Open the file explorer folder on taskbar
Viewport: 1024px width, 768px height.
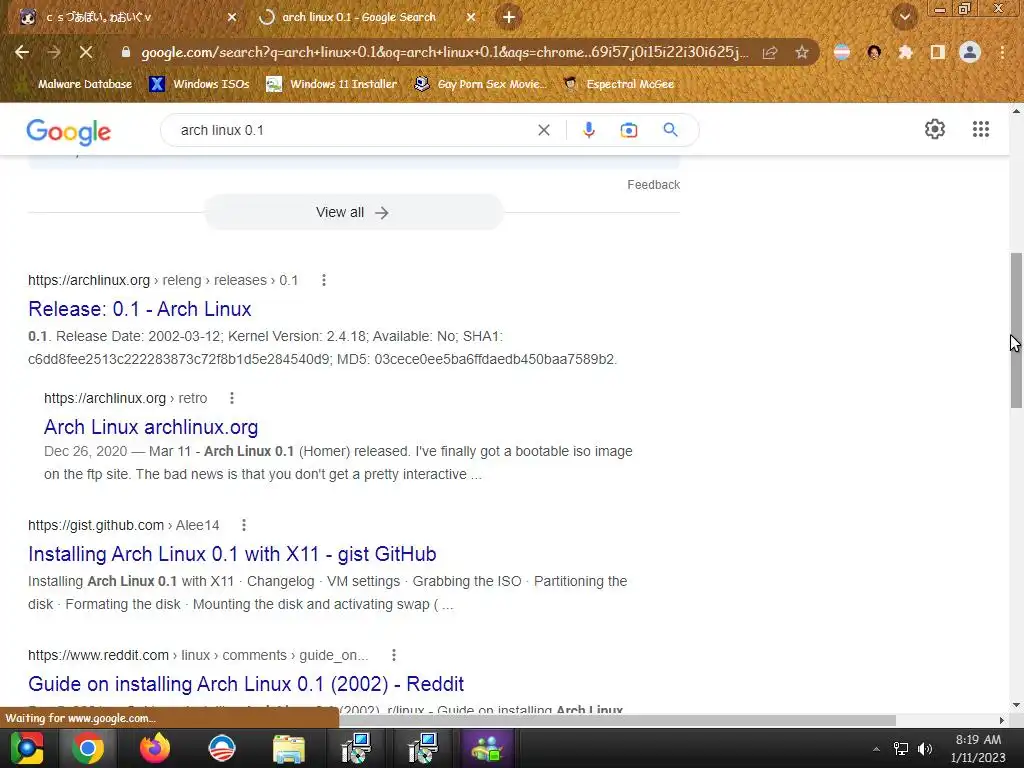coord(288,748)
